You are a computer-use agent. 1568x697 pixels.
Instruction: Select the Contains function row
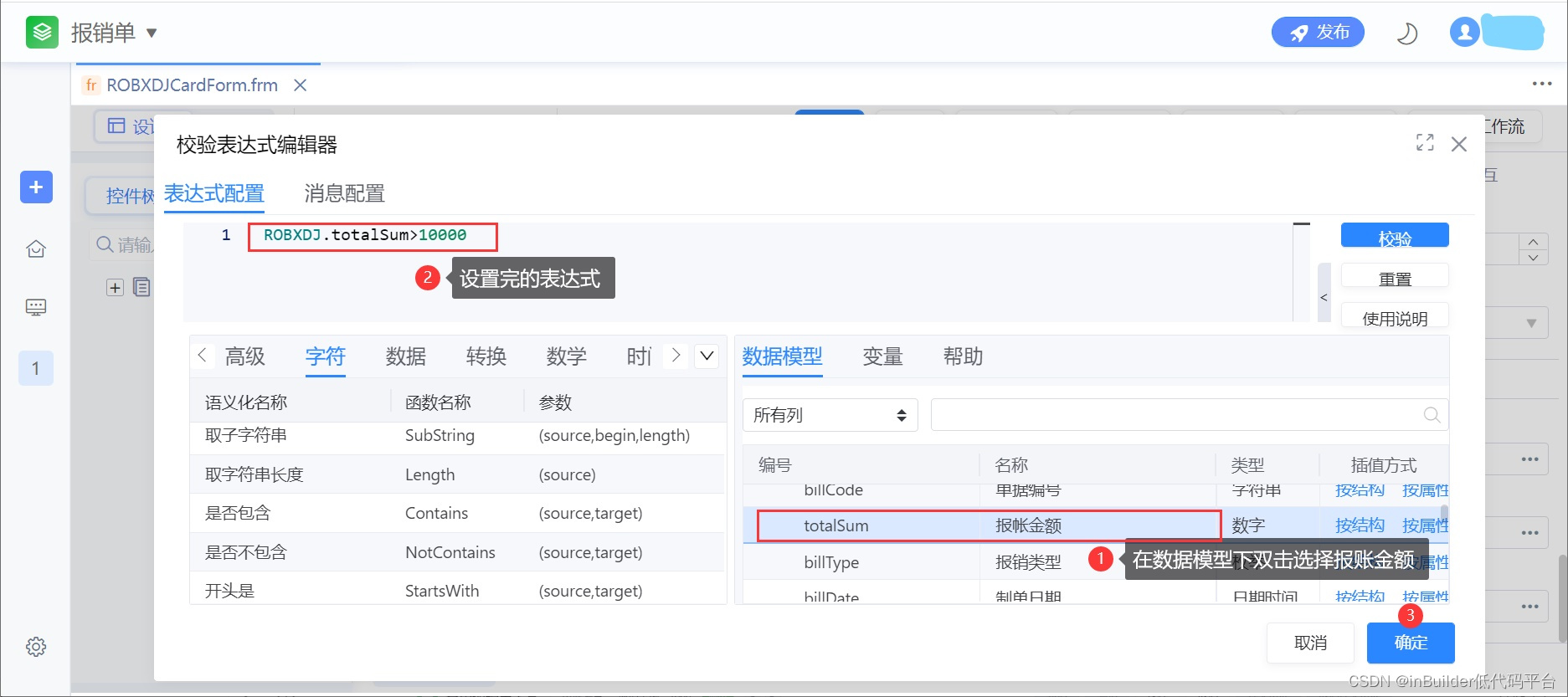pyautogui.click(x=457, y=513)
